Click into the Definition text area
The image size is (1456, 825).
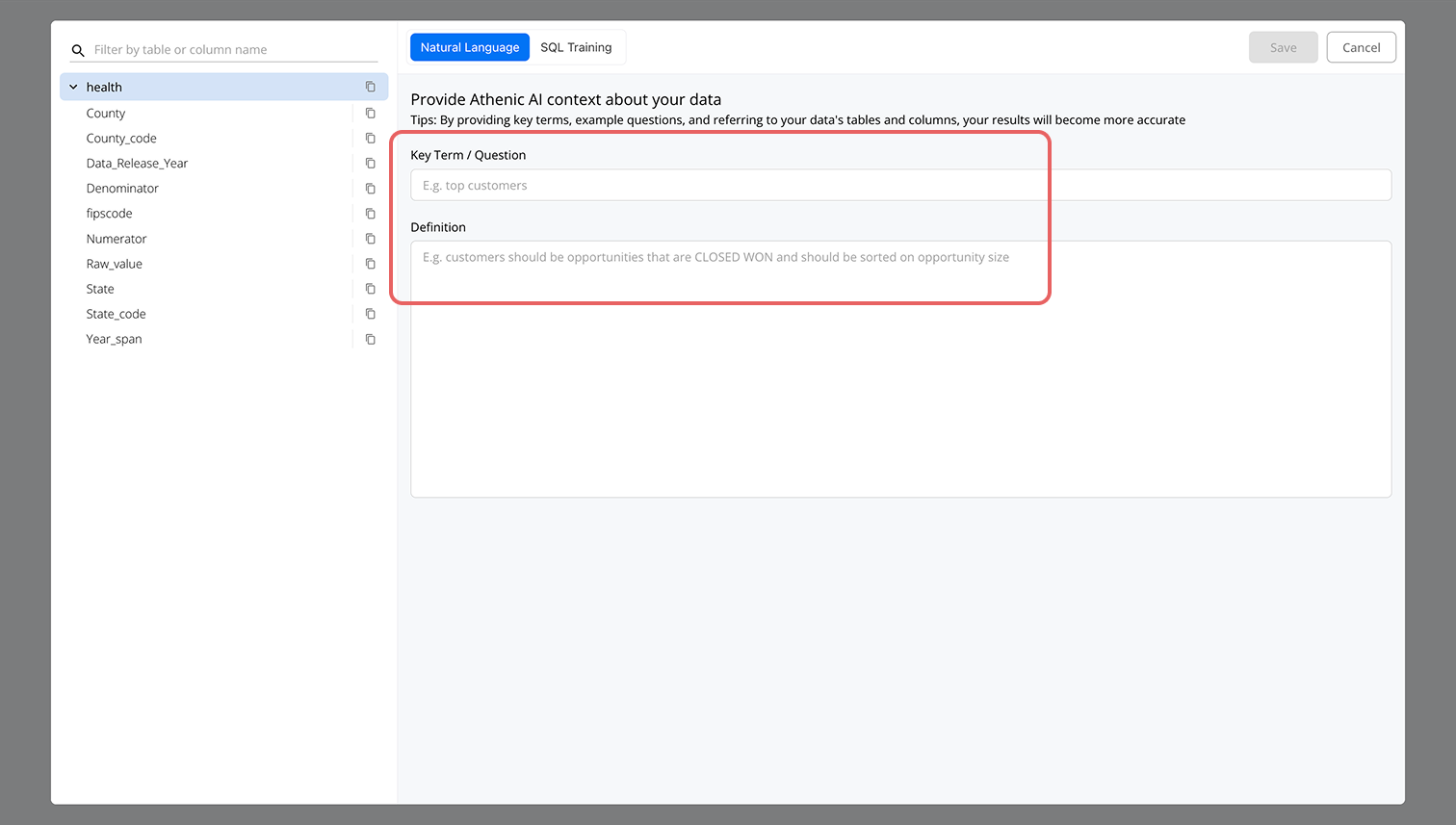pos(900,369)
